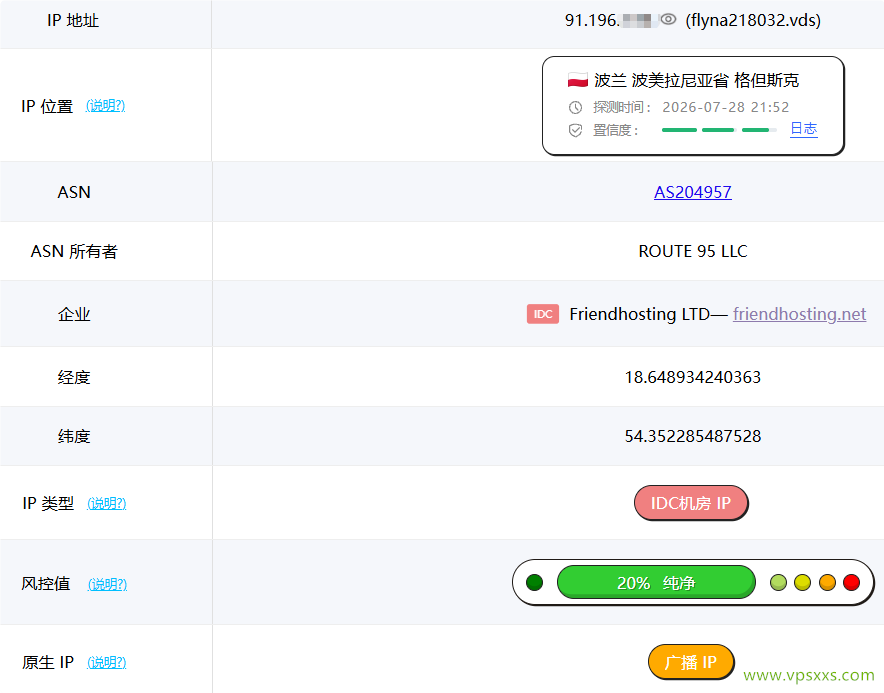Toggle the eye icon to reveal IP address
The image size is (884, 693).
pos(668,20)
